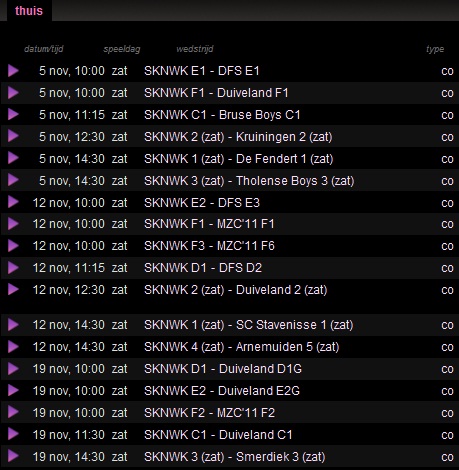Viewport: 459px width, 470px height.
Task: Click arrow for SKNWK F3 - MZC'11 F6
Action: coord(13,246)
